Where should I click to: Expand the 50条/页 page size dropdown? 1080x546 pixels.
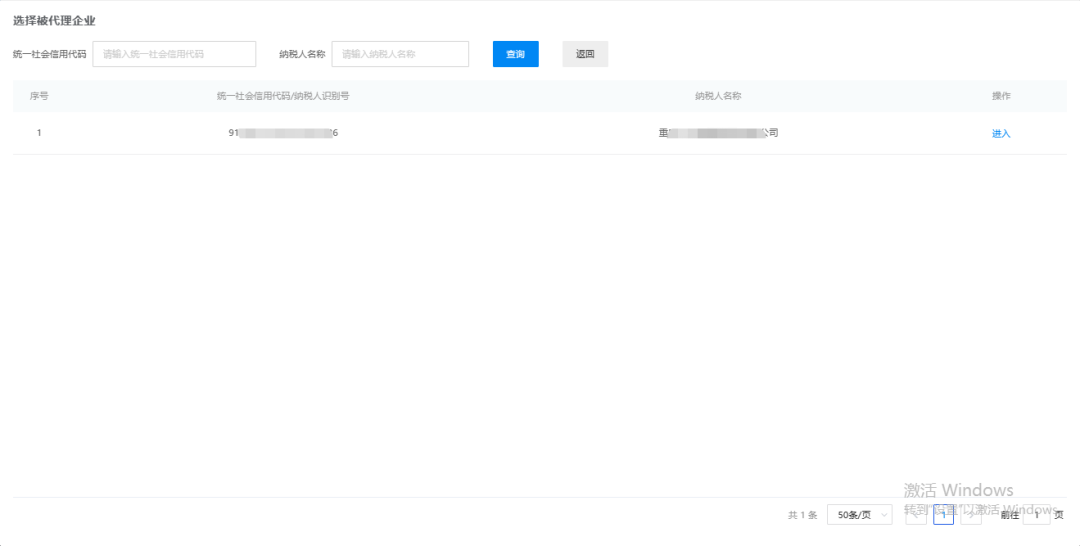pyautogui.click(x=859, y=515)
